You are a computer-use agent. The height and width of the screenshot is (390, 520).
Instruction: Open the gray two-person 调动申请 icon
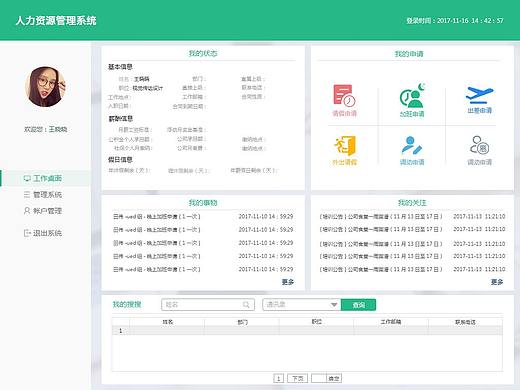pyautogui.click(x=479, y=145)
